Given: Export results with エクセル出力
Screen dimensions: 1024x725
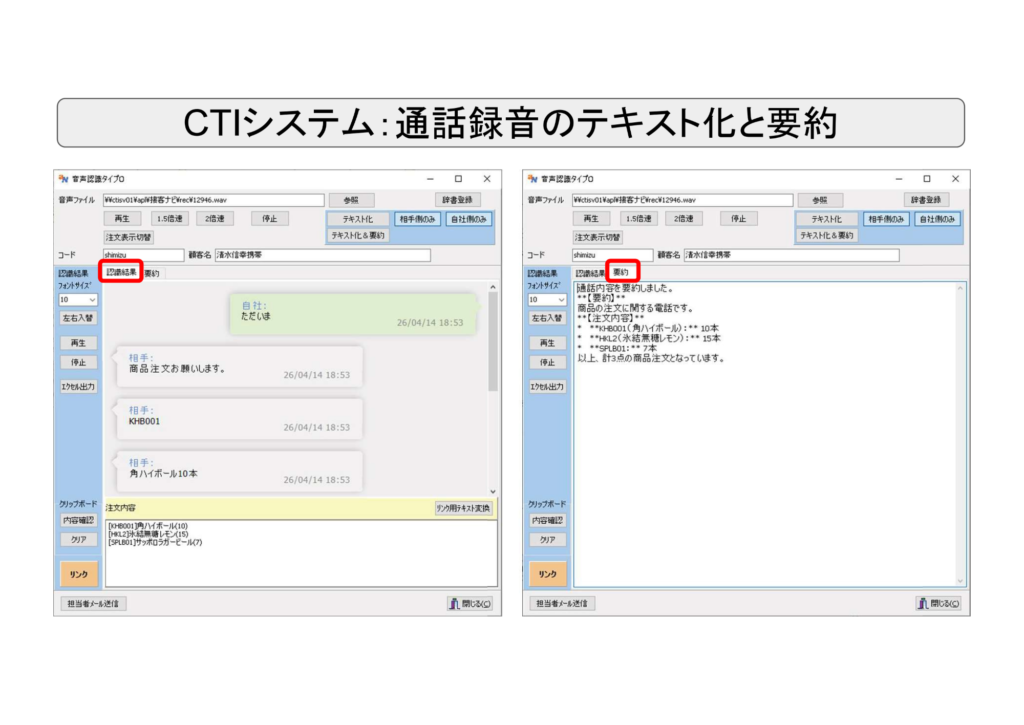Looking at the screenshot, I should [80, 388].
